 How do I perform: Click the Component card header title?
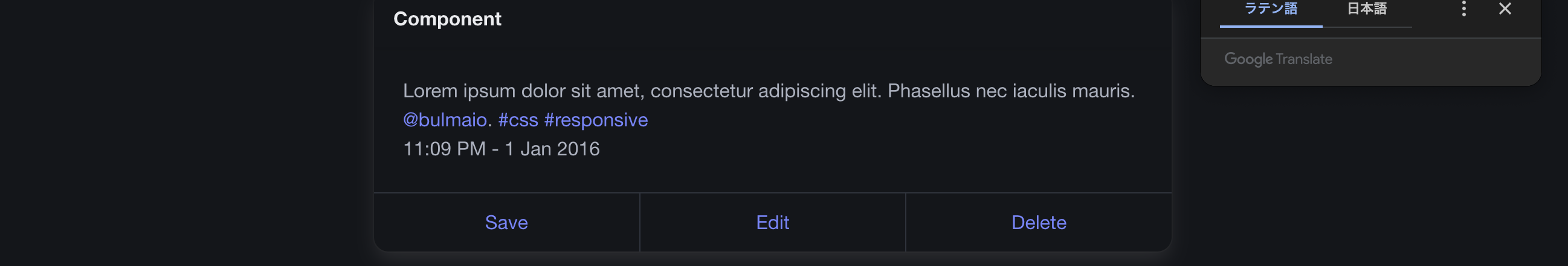(x=447, y=19)
